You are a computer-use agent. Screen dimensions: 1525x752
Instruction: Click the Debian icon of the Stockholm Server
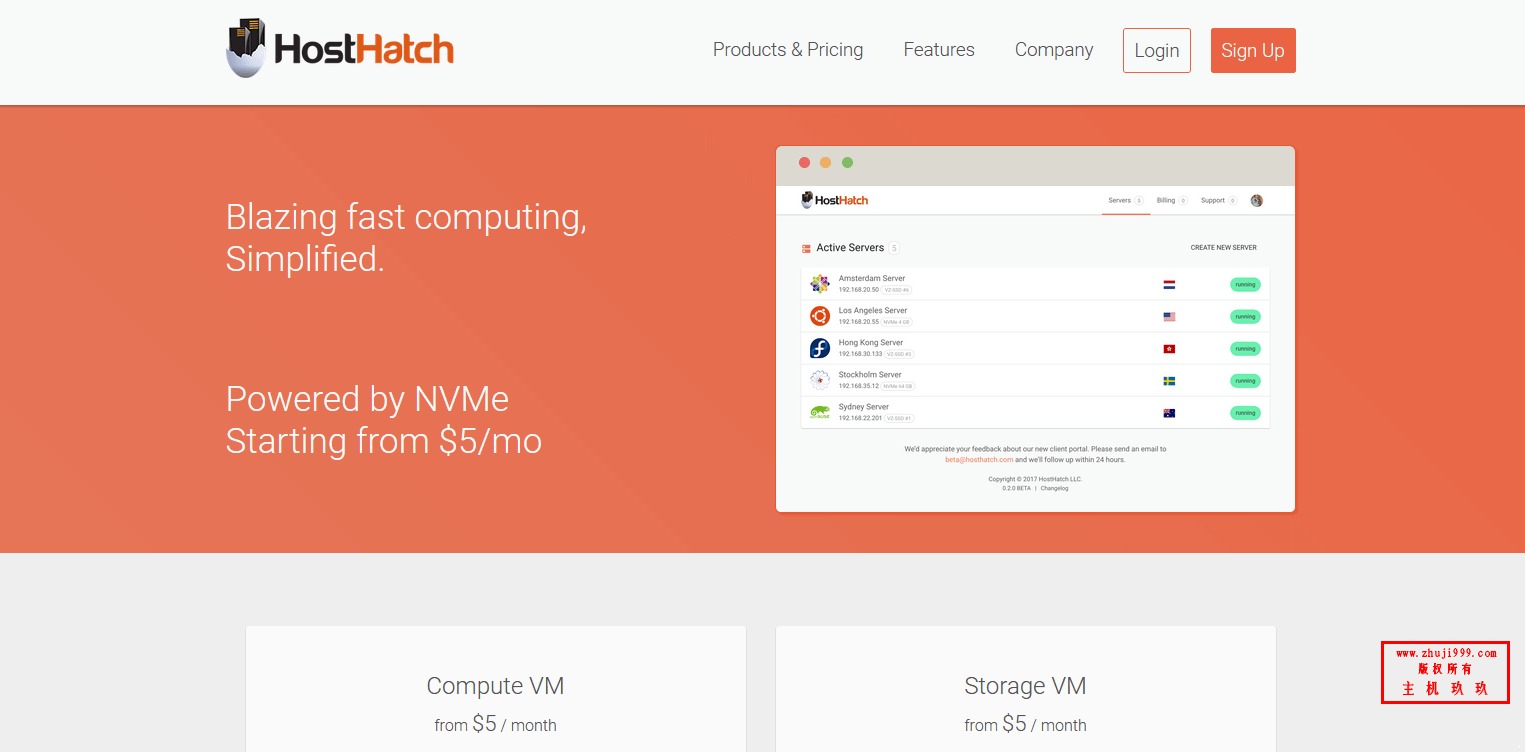click(820, 380)
